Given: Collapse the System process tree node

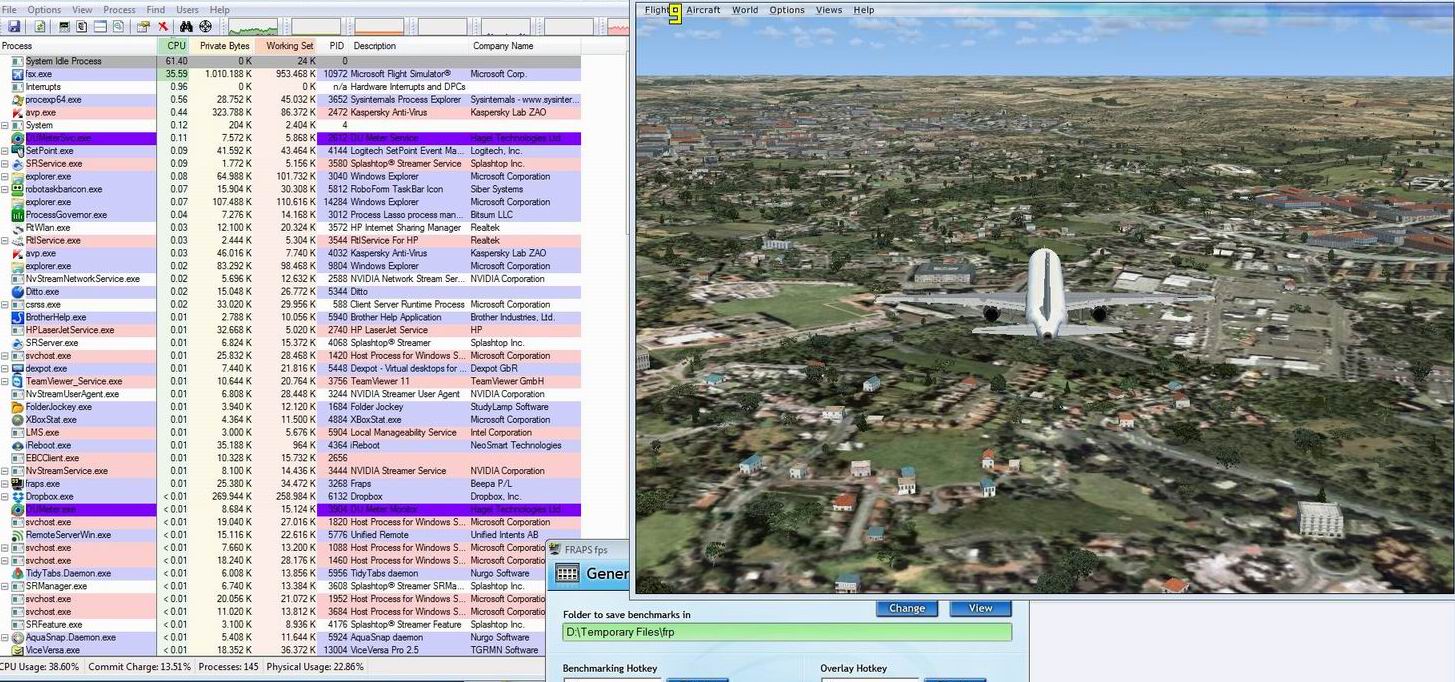Looking at the screenshot, I should click(x=5, y=125).
